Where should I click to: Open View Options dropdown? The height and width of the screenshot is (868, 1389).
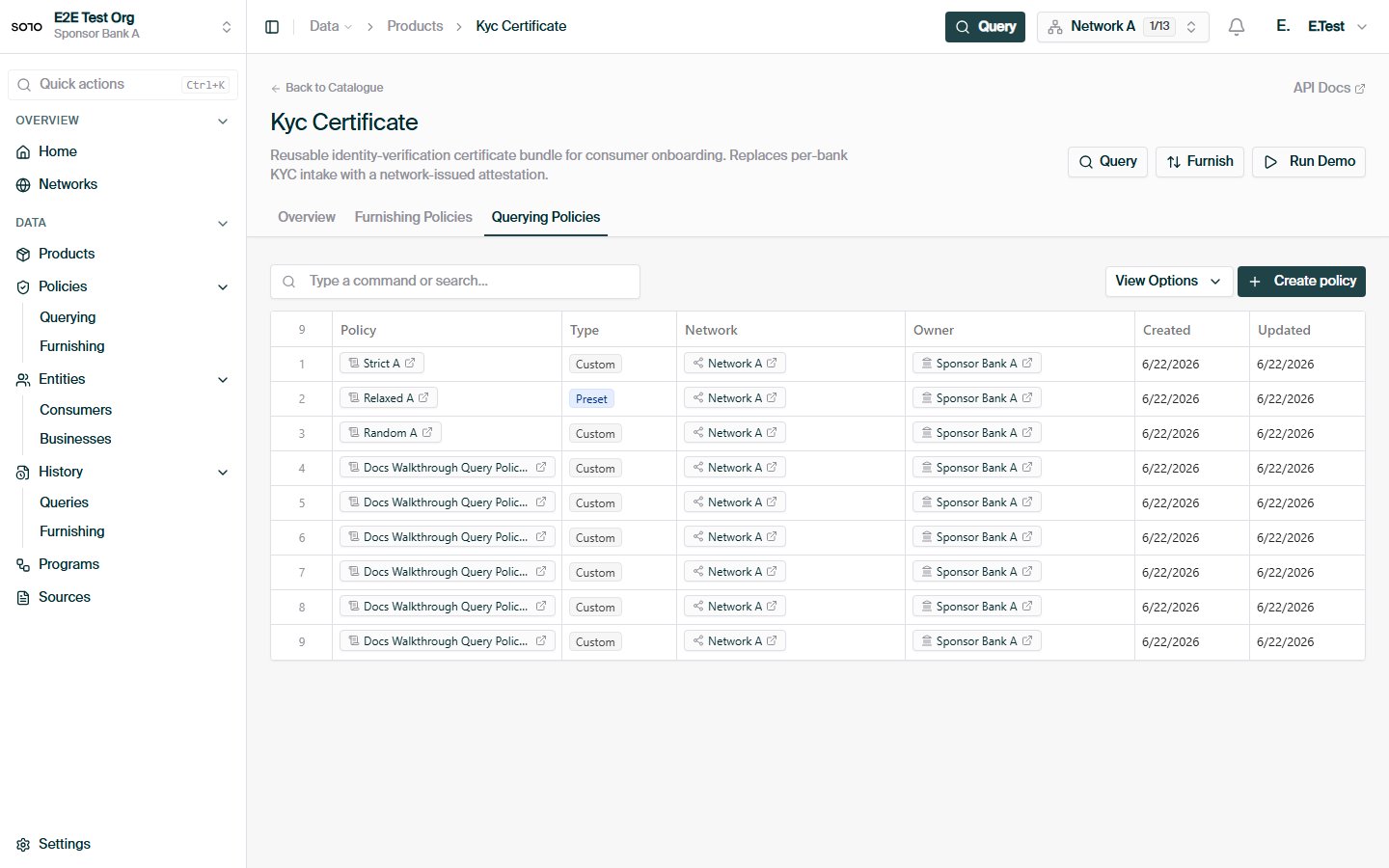[1169, 282]
